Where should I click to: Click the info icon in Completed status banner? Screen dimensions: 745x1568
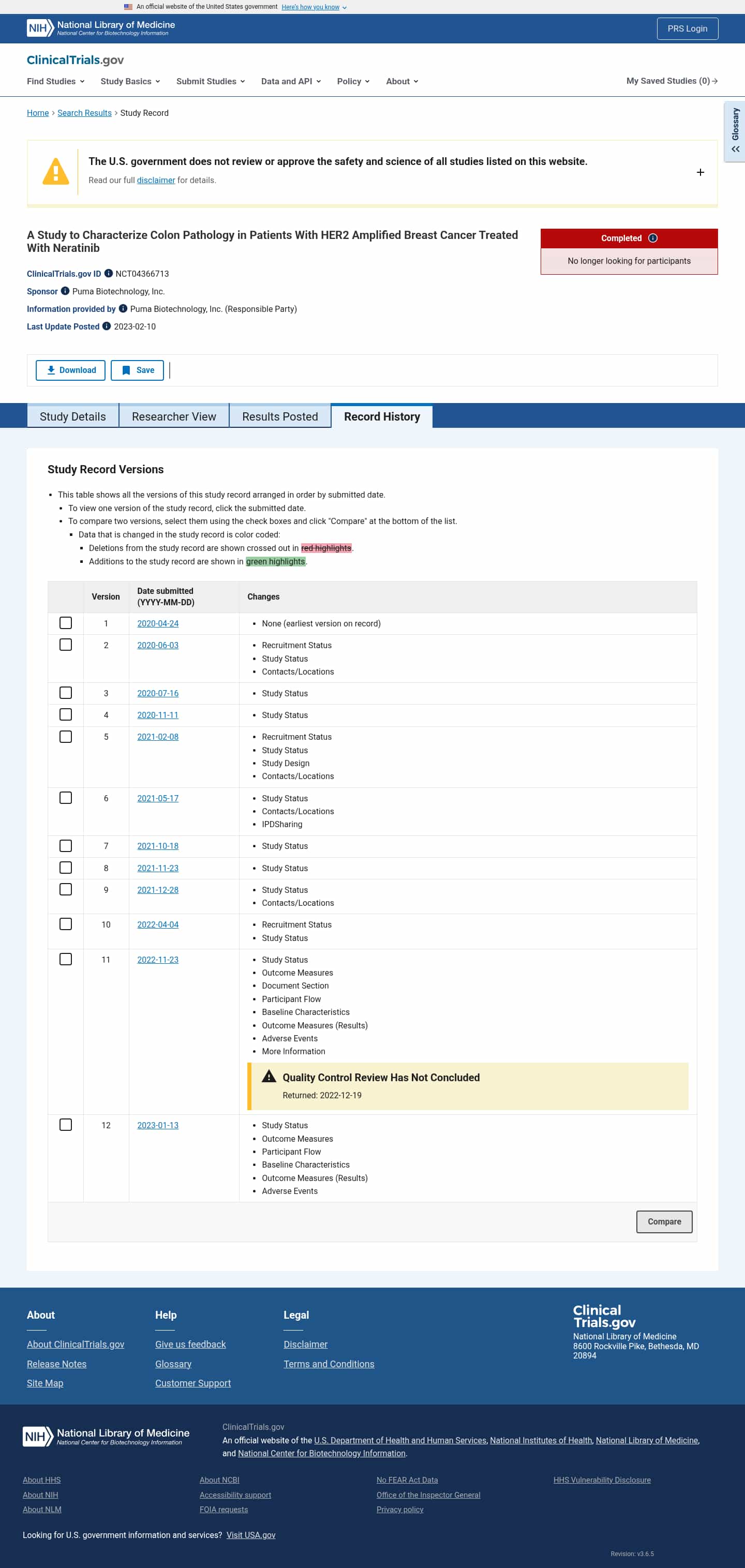coord(652,238)
